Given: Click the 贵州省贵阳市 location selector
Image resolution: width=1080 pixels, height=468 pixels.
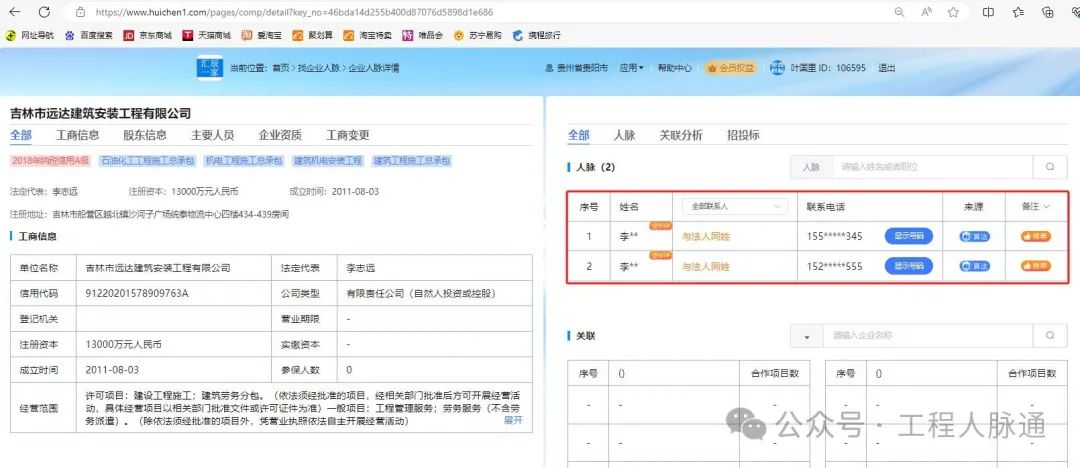Looking at the screenshot, I should (577, 68).
